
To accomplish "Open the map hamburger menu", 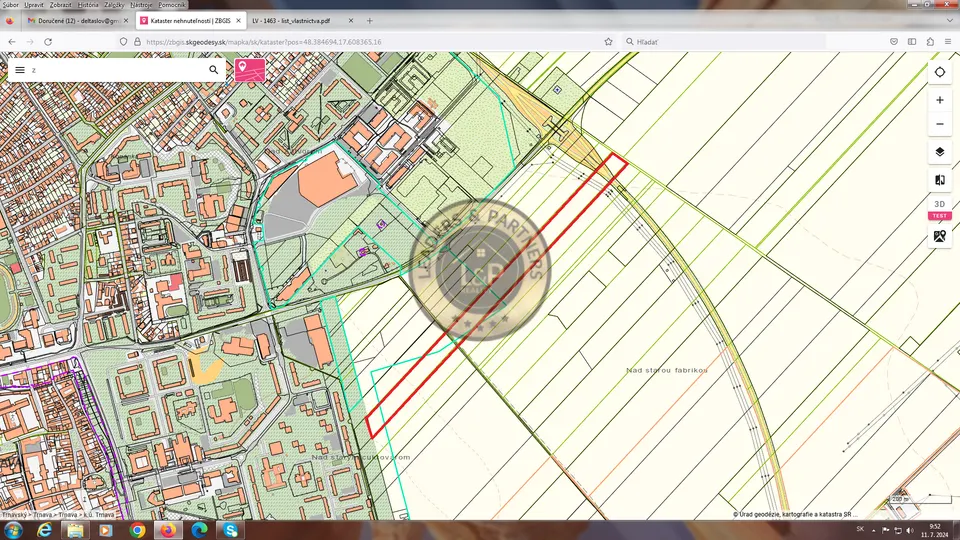I will click(x=20, y=70).
